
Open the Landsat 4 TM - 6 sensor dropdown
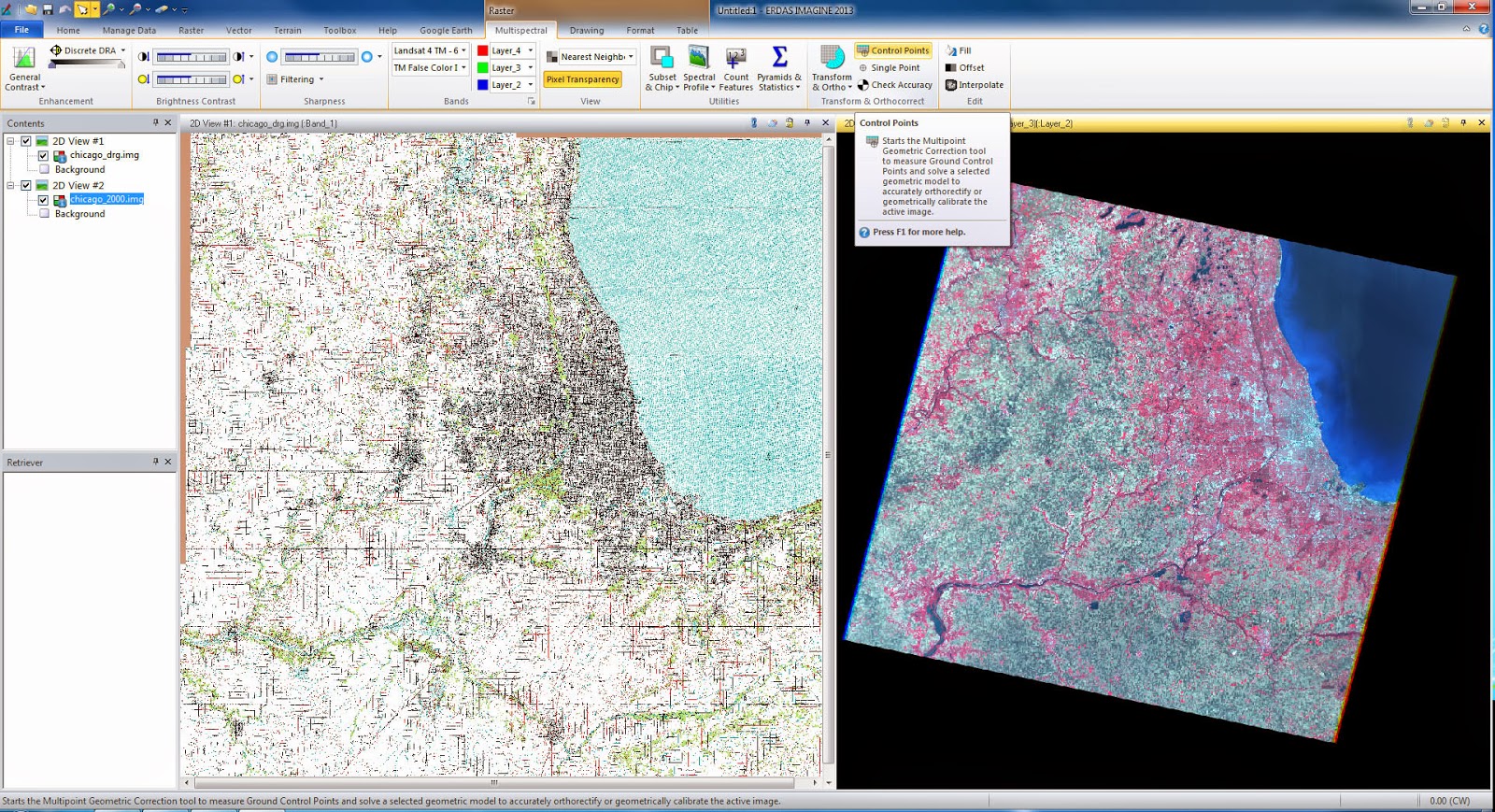430,50
